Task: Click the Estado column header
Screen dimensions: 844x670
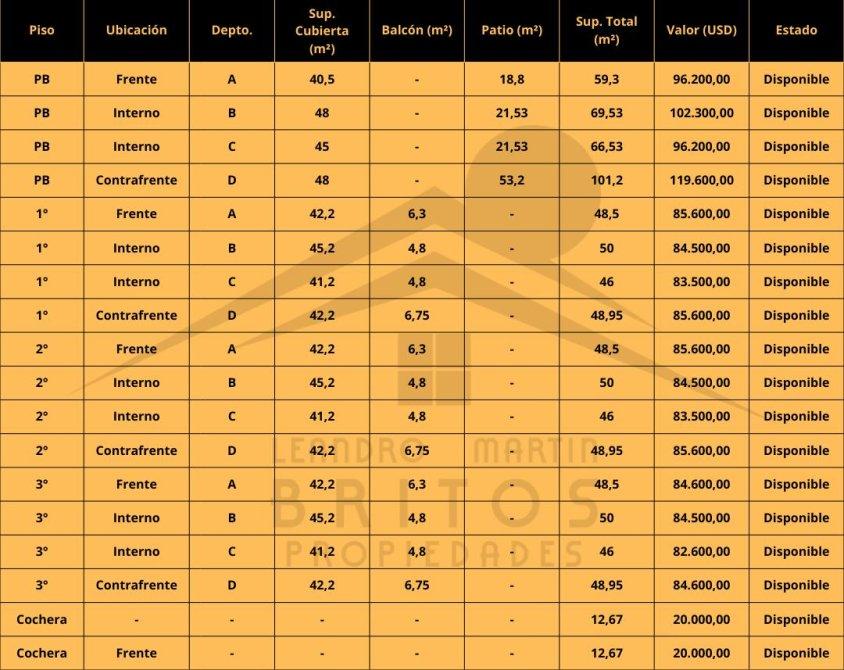Action: pos(796,30)
